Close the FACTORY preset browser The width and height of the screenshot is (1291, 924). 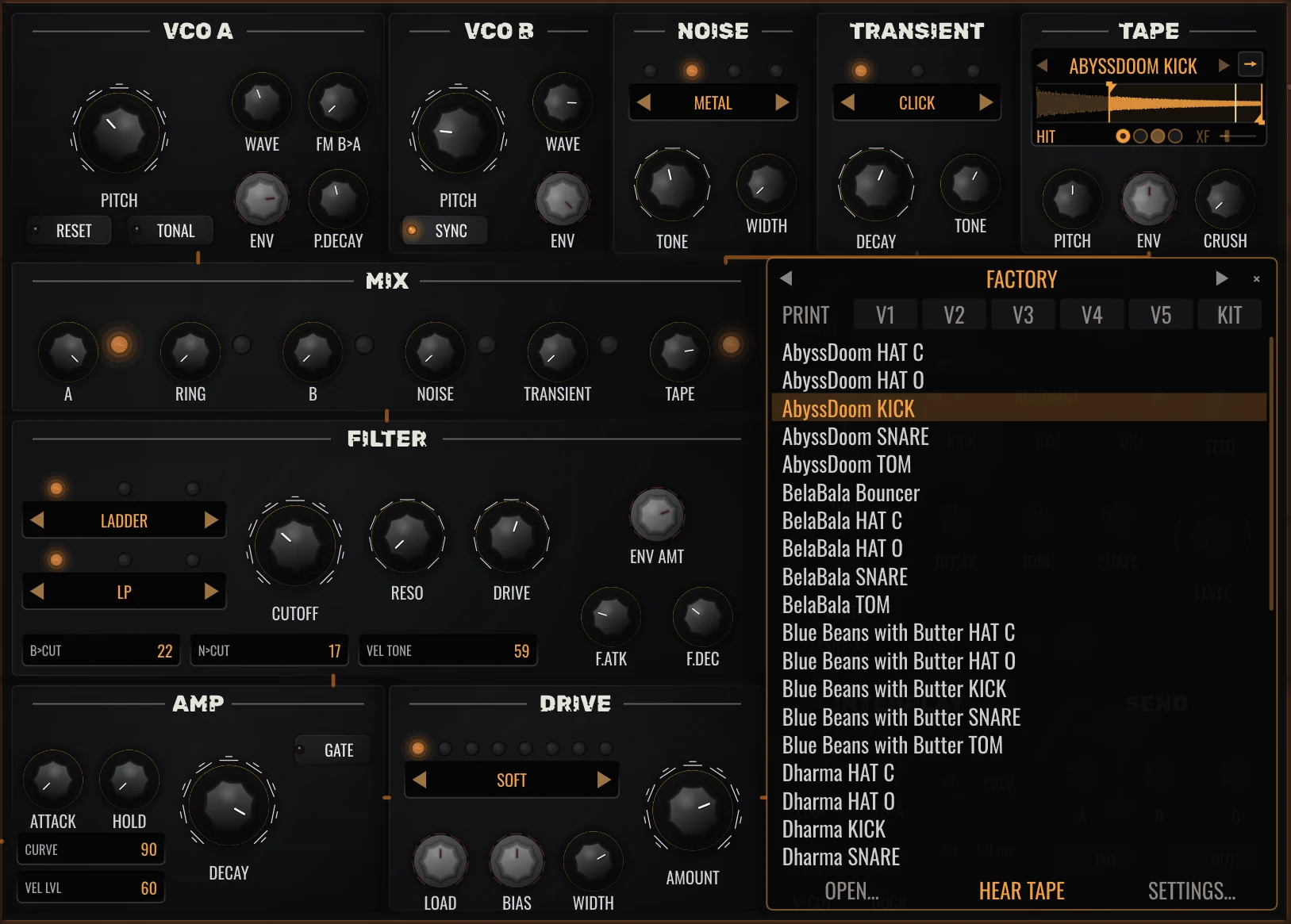(1256, 279)
